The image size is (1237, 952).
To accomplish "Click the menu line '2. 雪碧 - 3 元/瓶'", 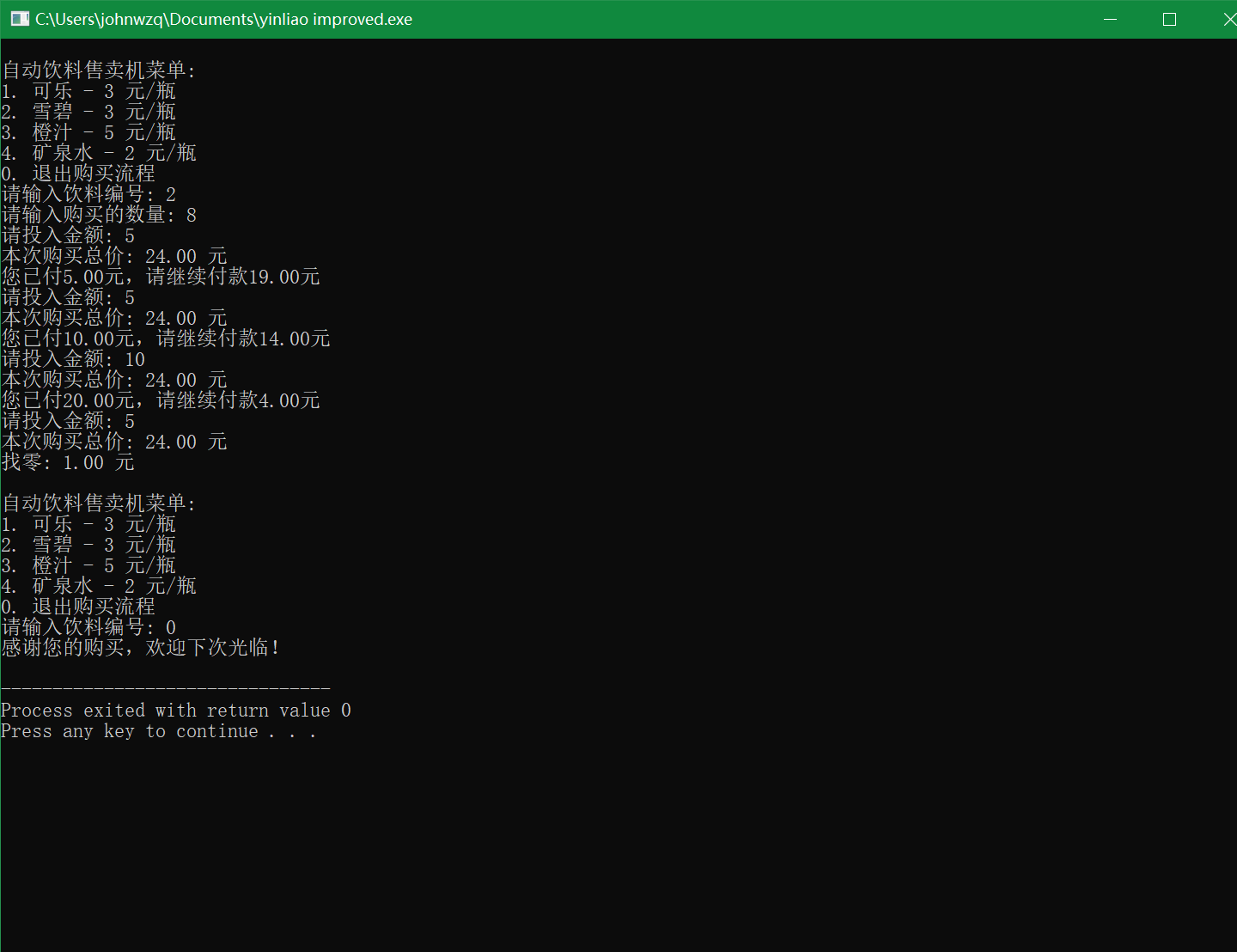I will (x=88, y=111).
